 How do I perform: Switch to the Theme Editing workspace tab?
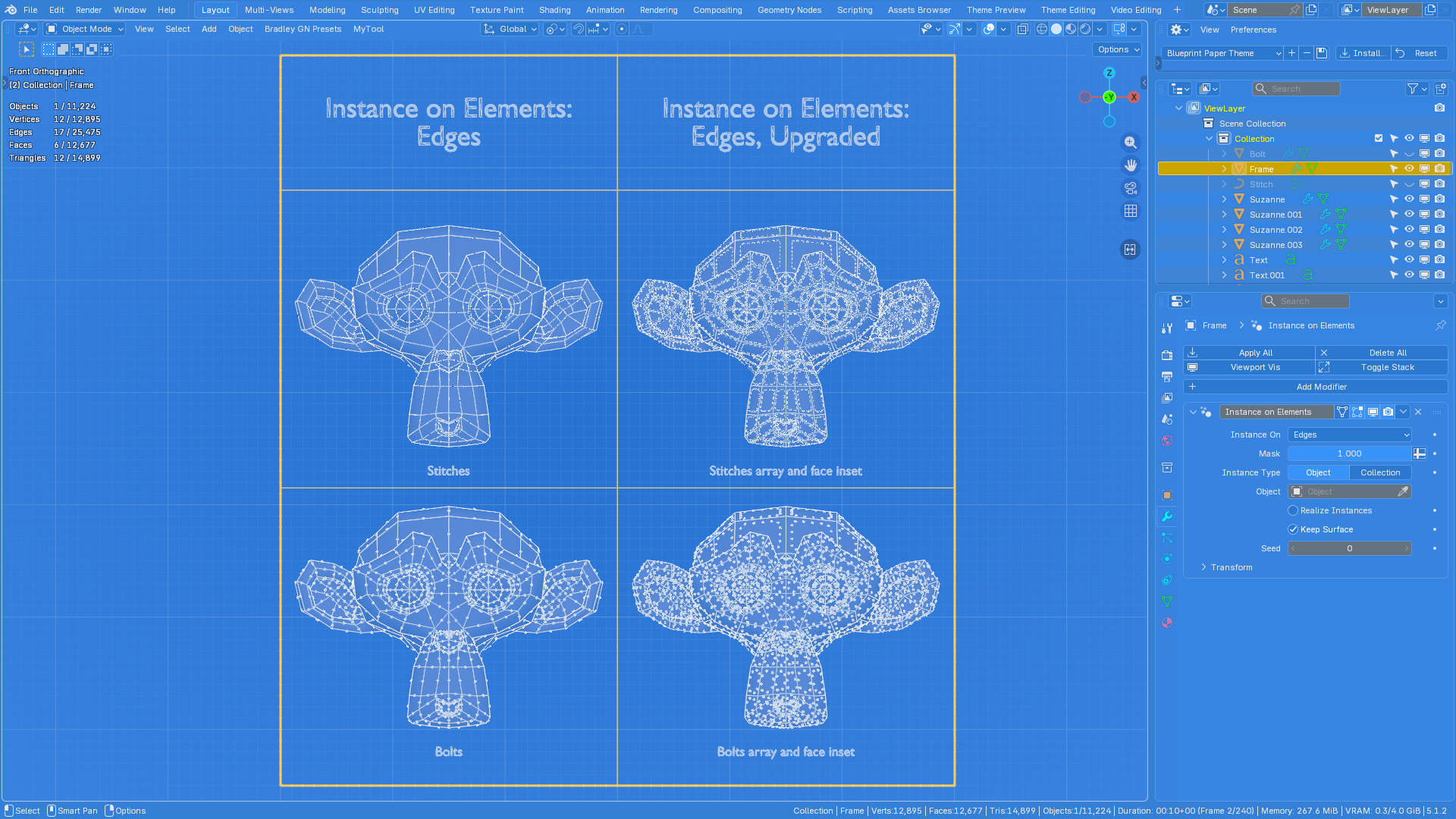pyautogui.click(x=1068, y=10)
